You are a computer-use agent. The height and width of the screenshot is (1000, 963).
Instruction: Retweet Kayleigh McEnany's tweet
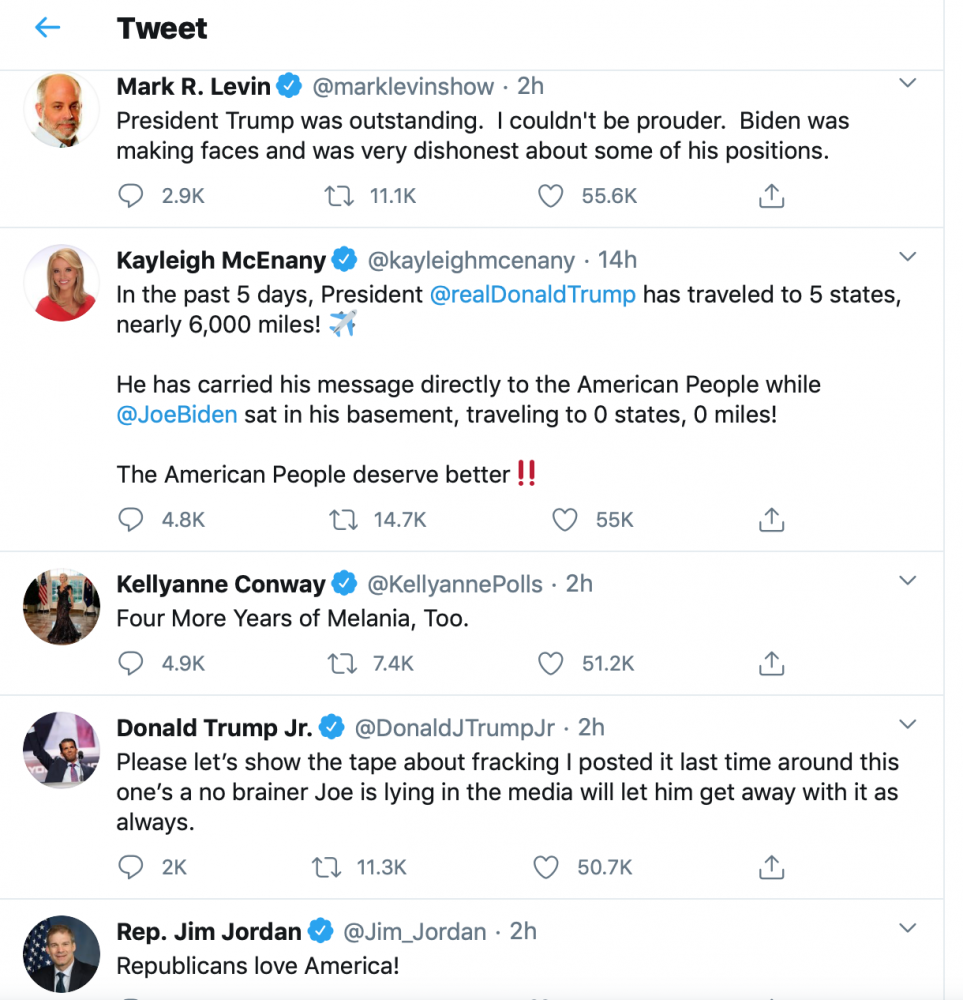[x=341, y=520]
